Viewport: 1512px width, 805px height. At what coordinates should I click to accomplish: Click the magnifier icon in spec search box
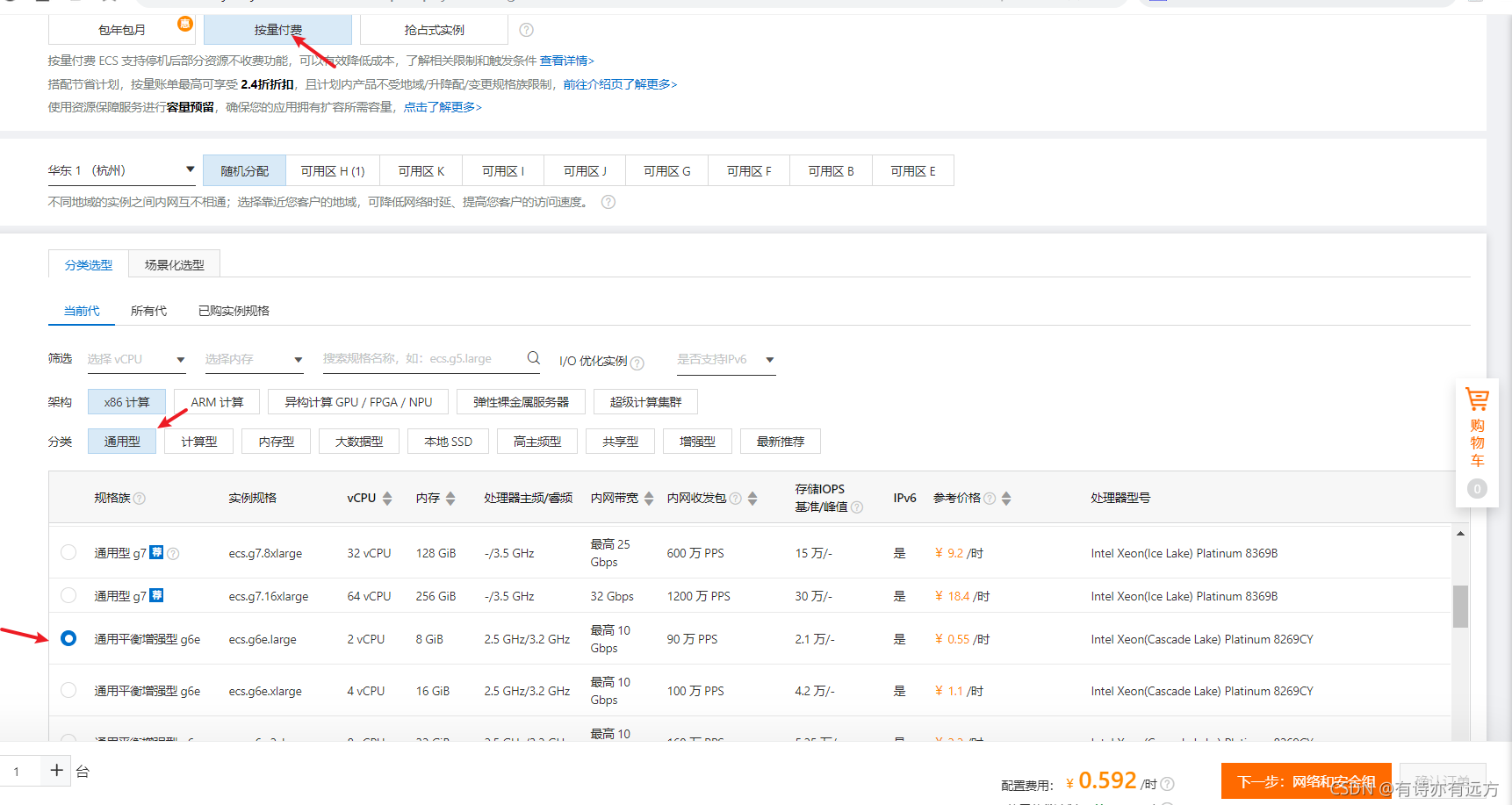pyautogui.click(x=534, y=357)
